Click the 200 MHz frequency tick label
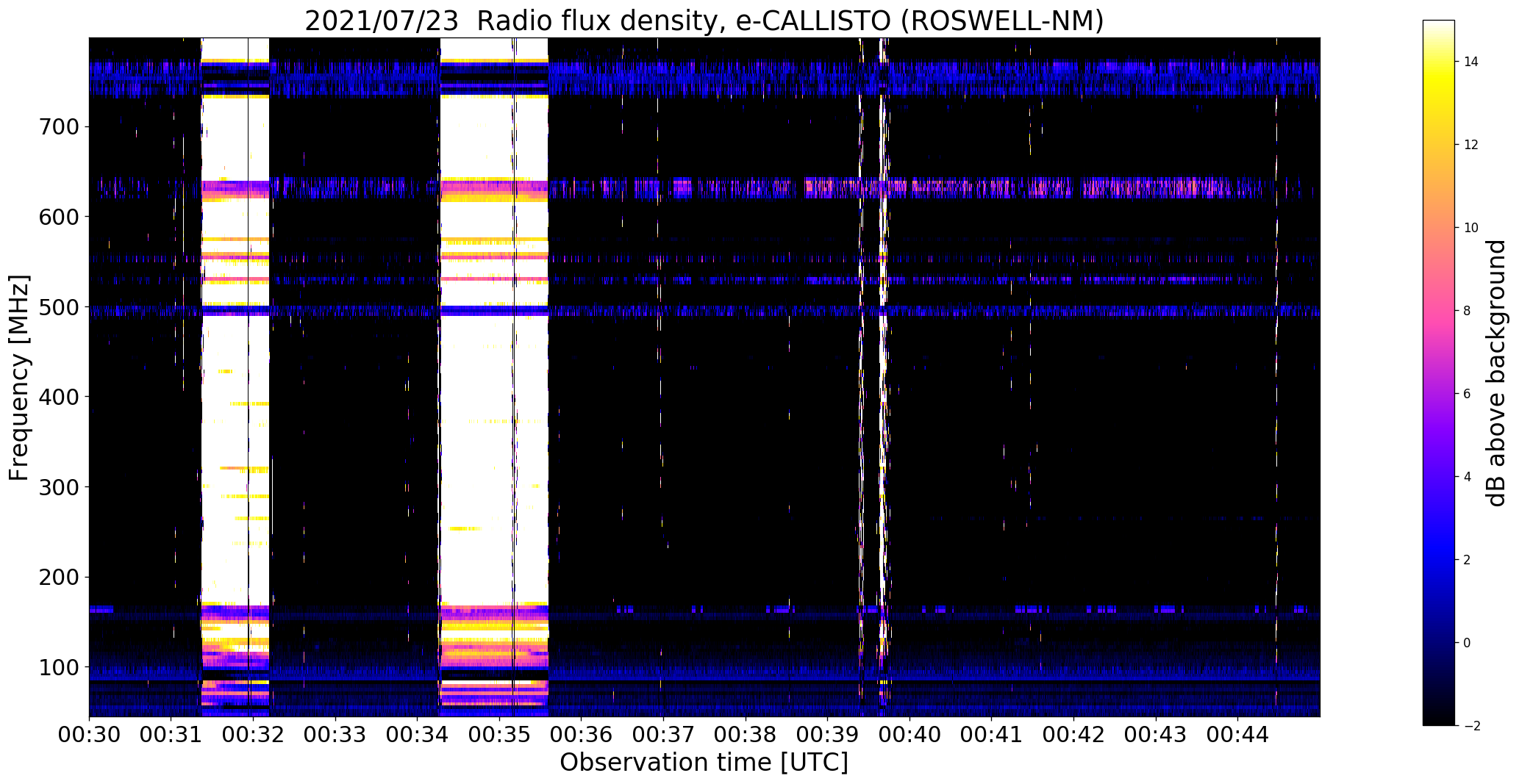The image size is (1519, 784). tap(57, 577)
